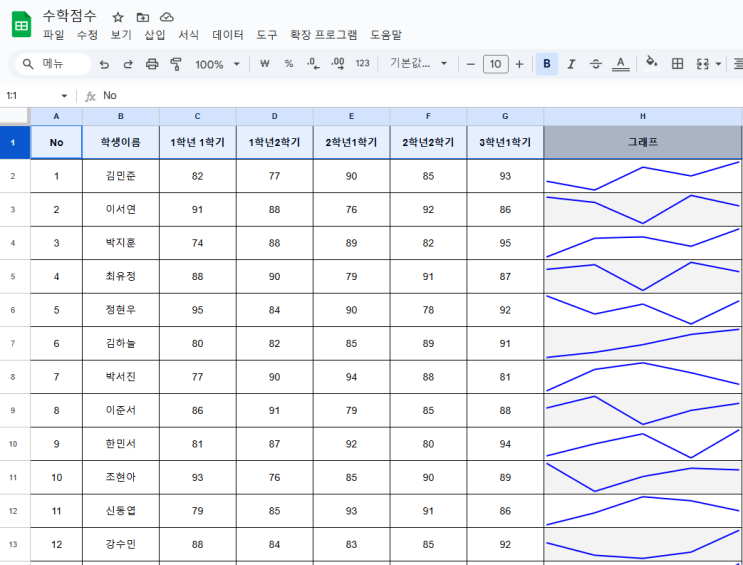Open the 도구 menu
The width and height of the screenshot is (743, 565).
pyautogui.click(x=267, y=35)
